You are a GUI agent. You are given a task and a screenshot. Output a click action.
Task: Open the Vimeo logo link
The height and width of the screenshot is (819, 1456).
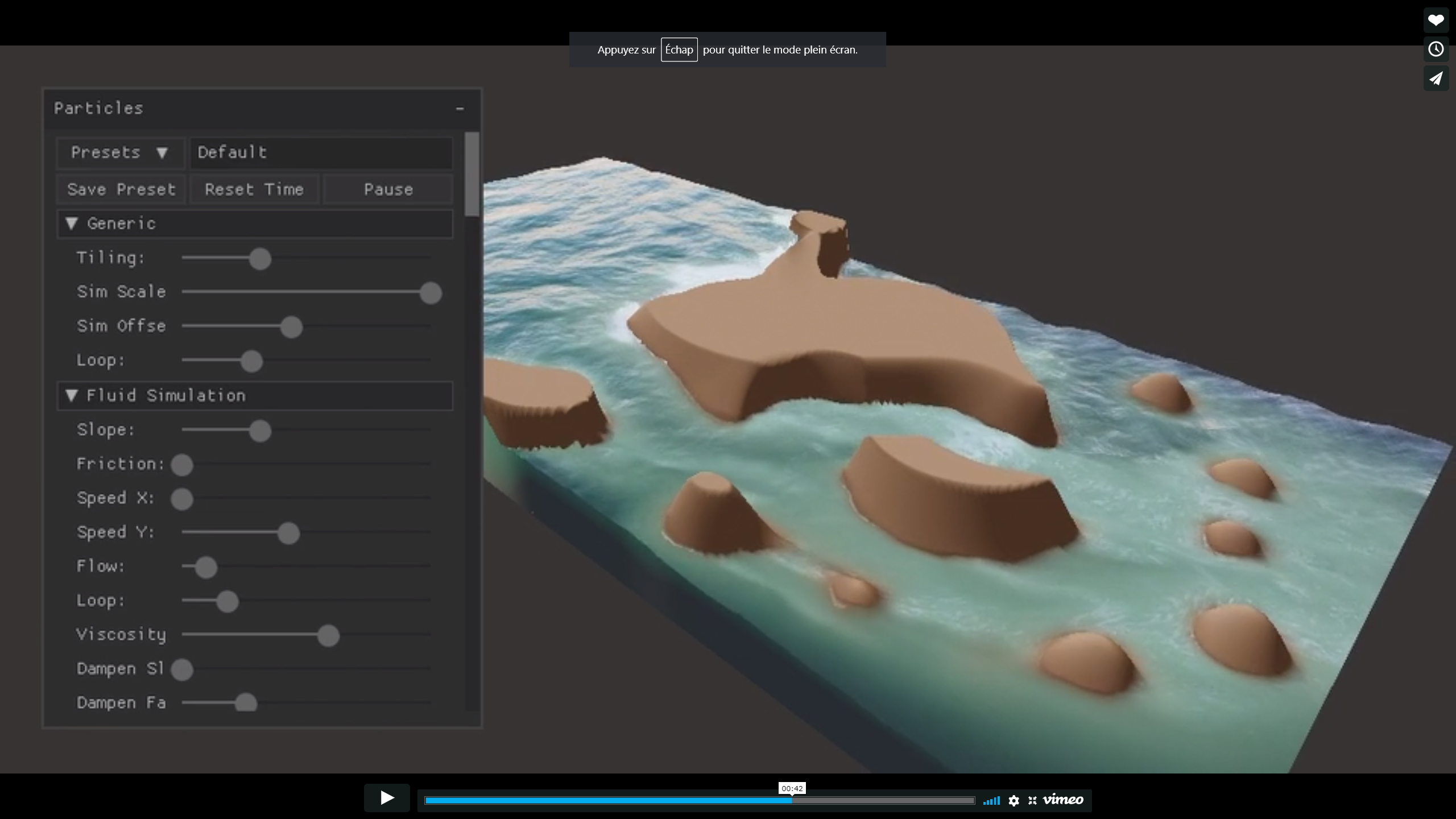click(x=1062, y=800)
